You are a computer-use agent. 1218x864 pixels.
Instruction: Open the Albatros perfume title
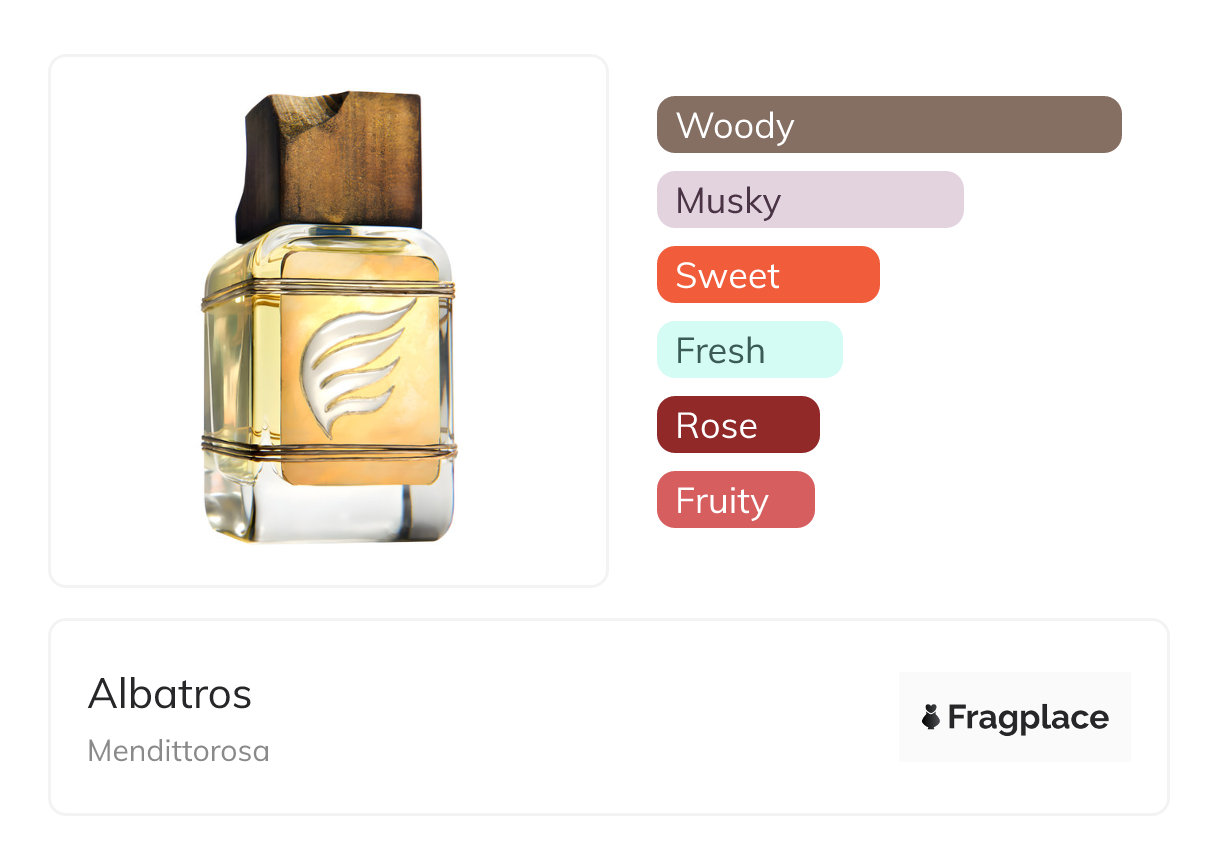(x=170, y=694)
